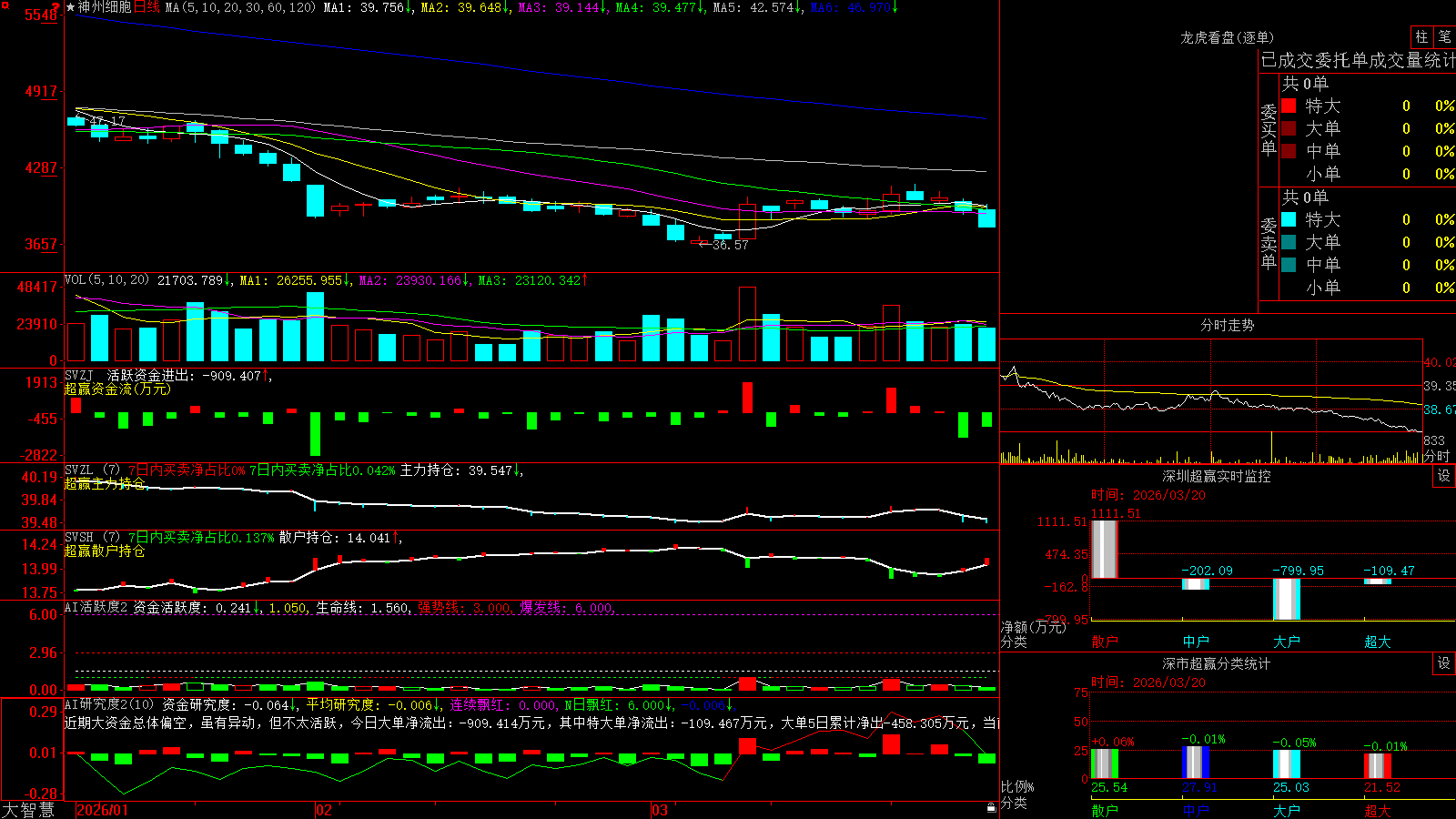This screenshot has width=1456, height=819.
Task: Click the 中户 27.91 bar in 深市超赢分类统计
Action: coord(1196,763)
